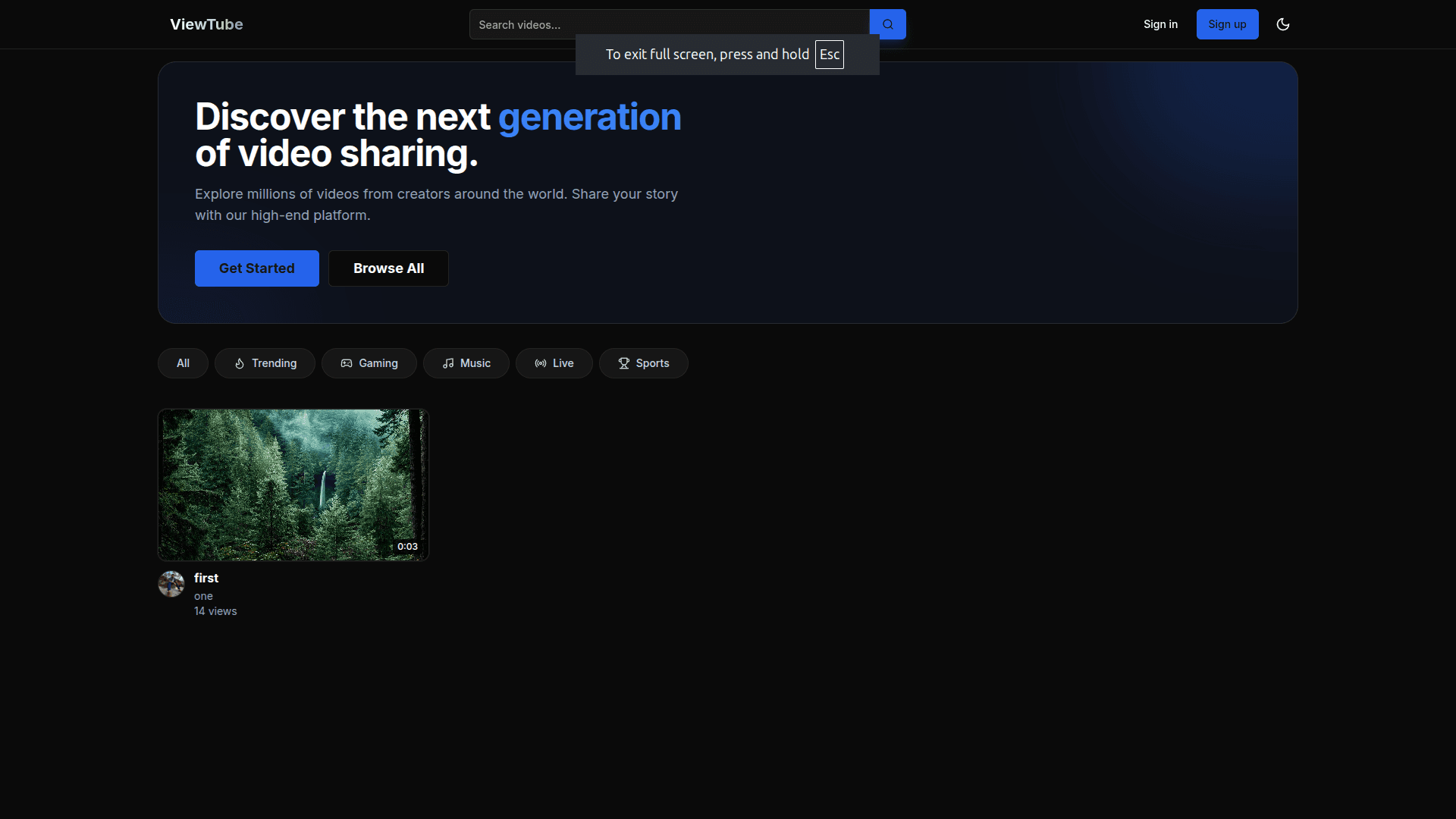This screenshot has height=819, width=1456.
Task: Select the 'All' category filter
Action: click(182, 363)
